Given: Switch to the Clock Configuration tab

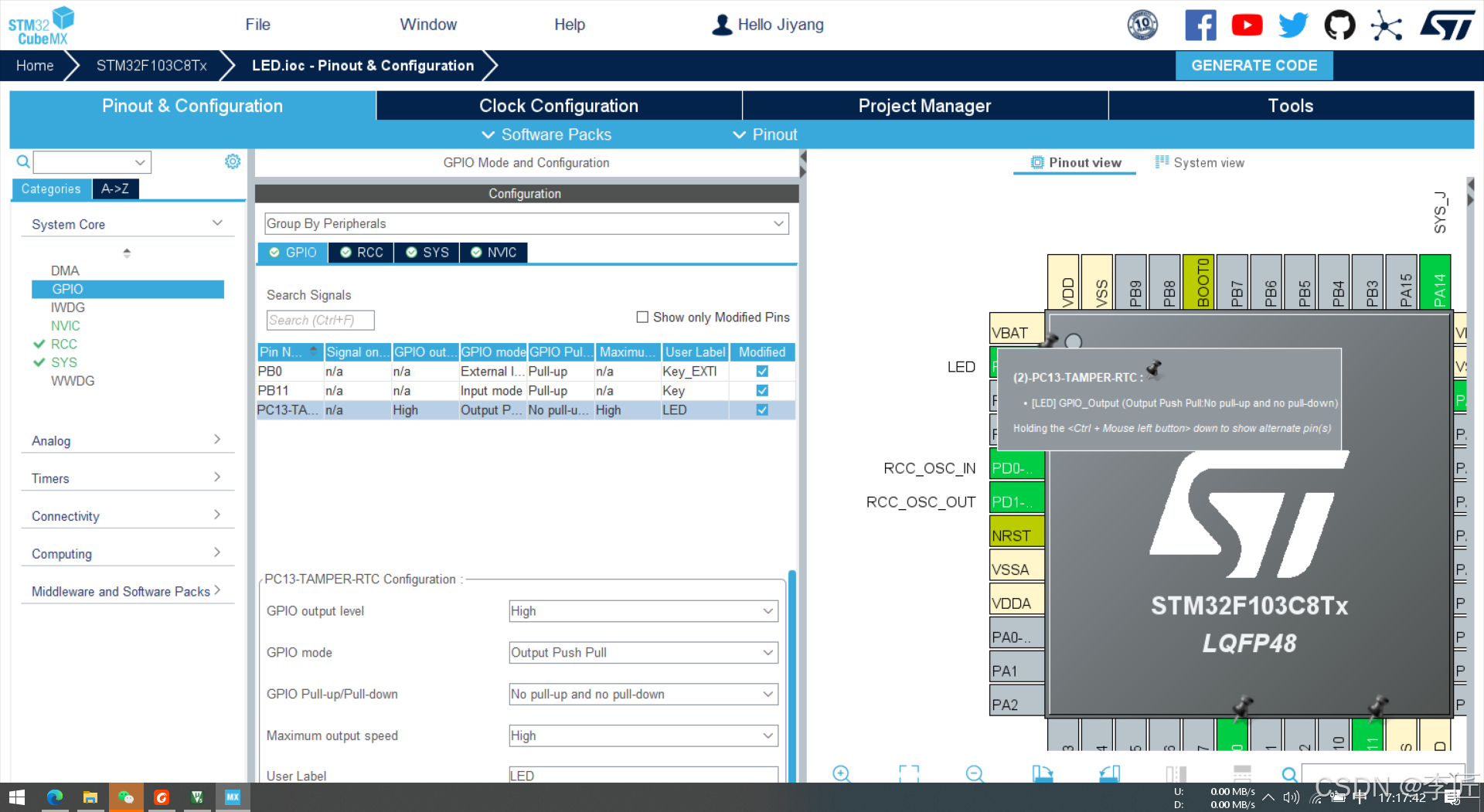Looking at the screenshot, I should tap(559, 106).
